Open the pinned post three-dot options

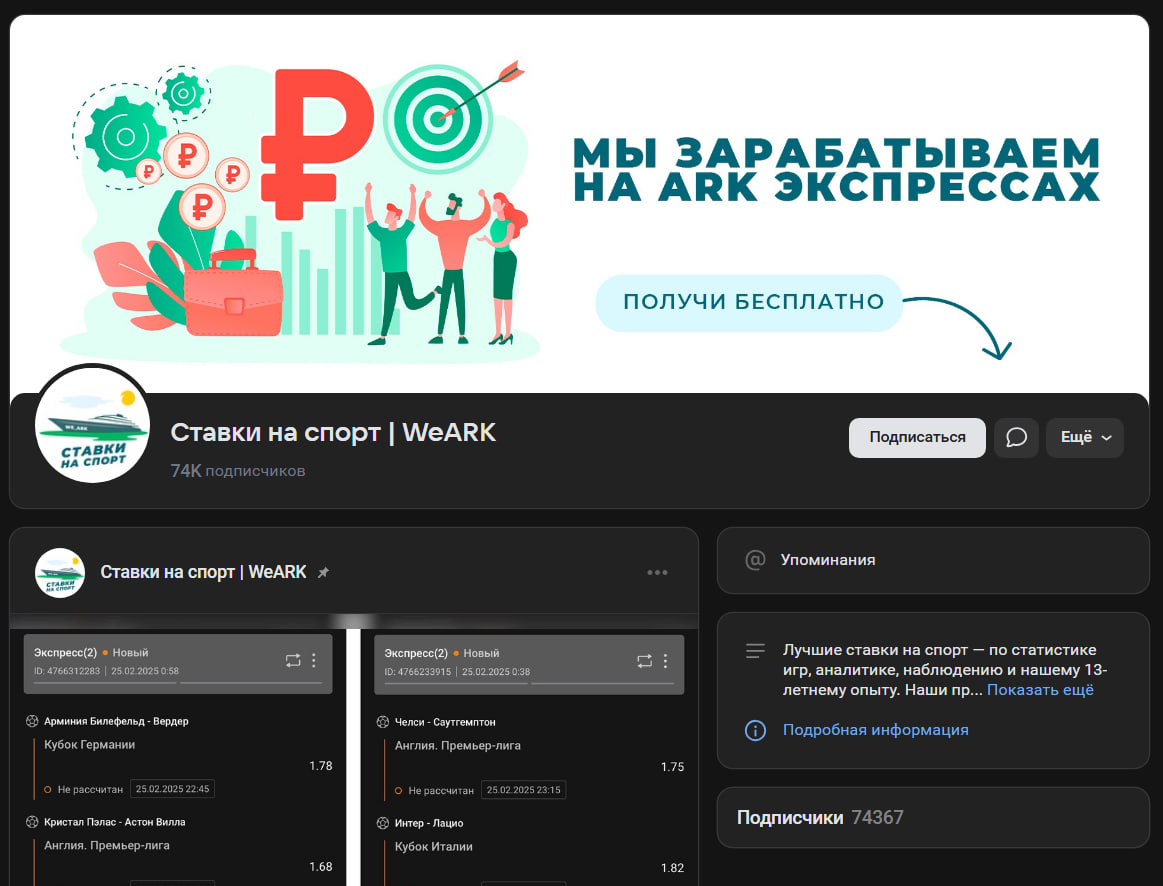pyautogui.click(x=657, y=572)
